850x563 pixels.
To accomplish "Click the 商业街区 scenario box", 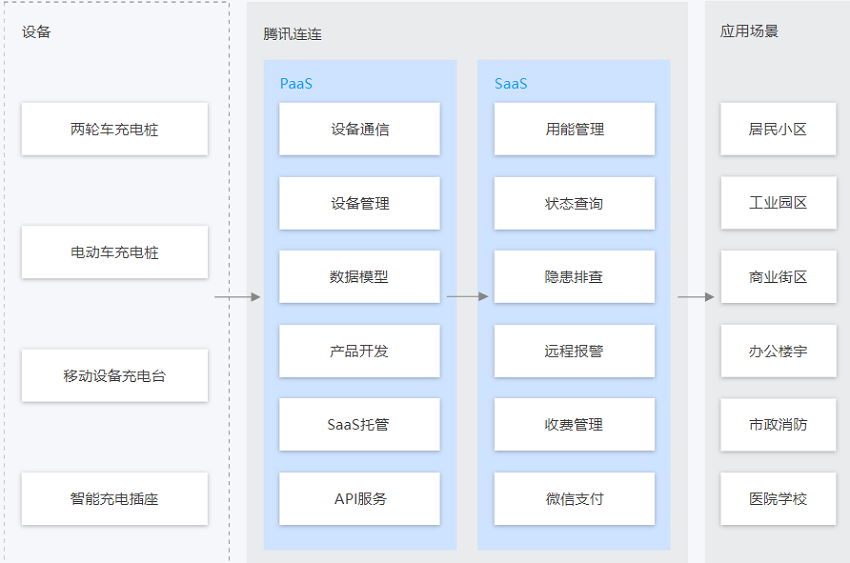I will [x=778, y=277].
